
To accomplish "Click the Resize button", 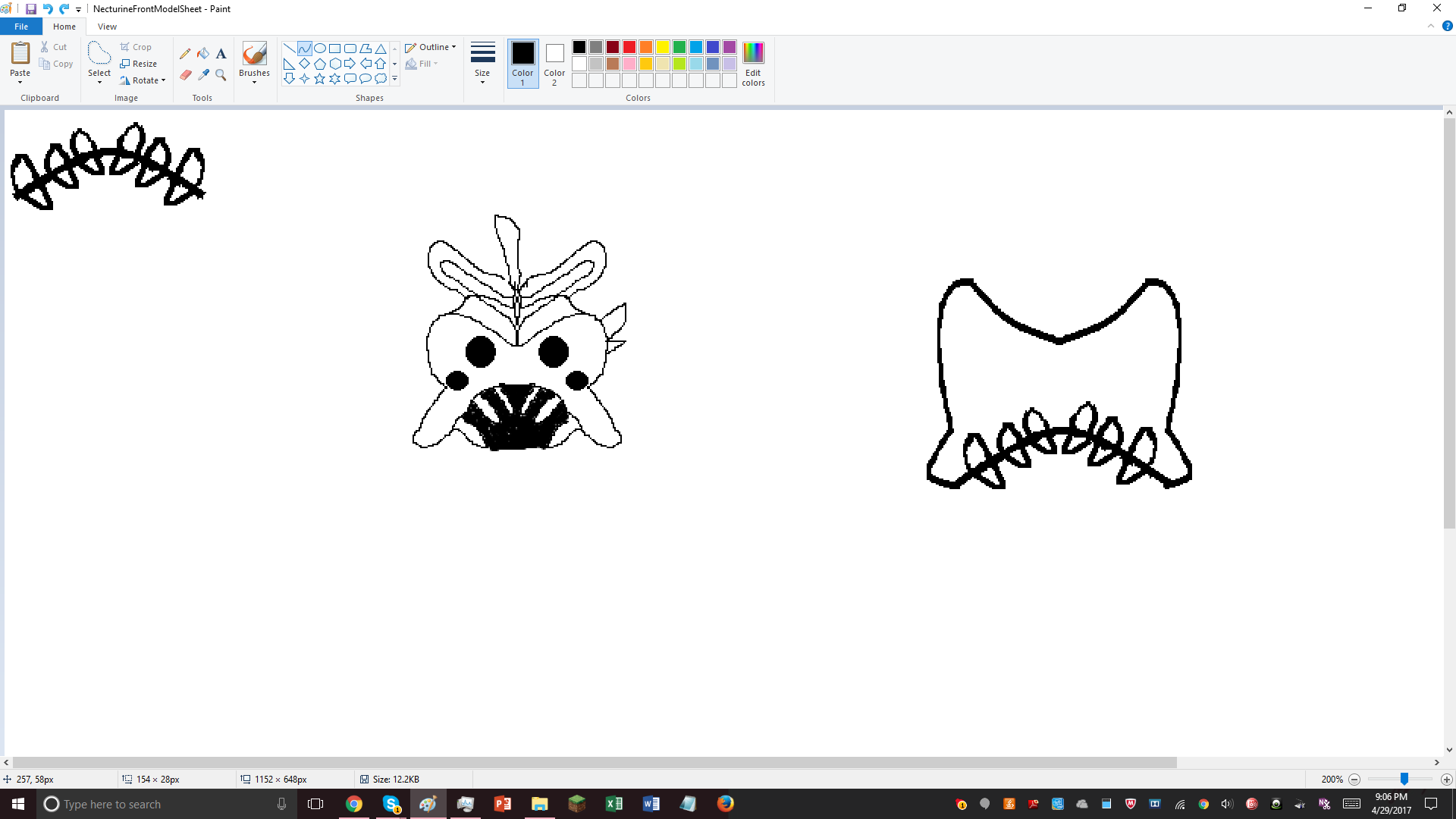I will tap(139, 64).
